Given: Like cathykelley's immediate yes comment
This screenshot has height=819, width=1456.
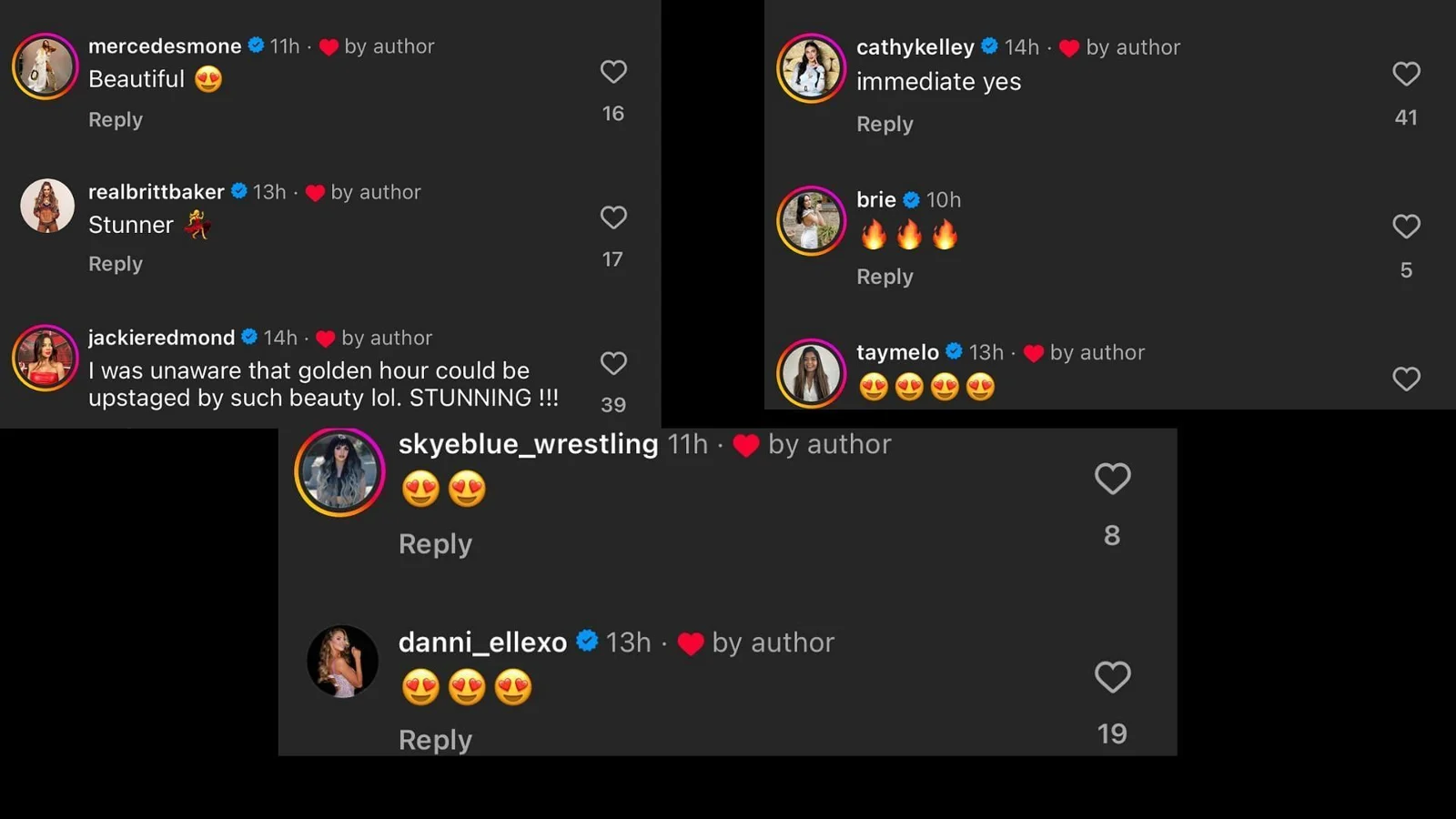Looking at the screenshot, I should tap(1406, 74).
